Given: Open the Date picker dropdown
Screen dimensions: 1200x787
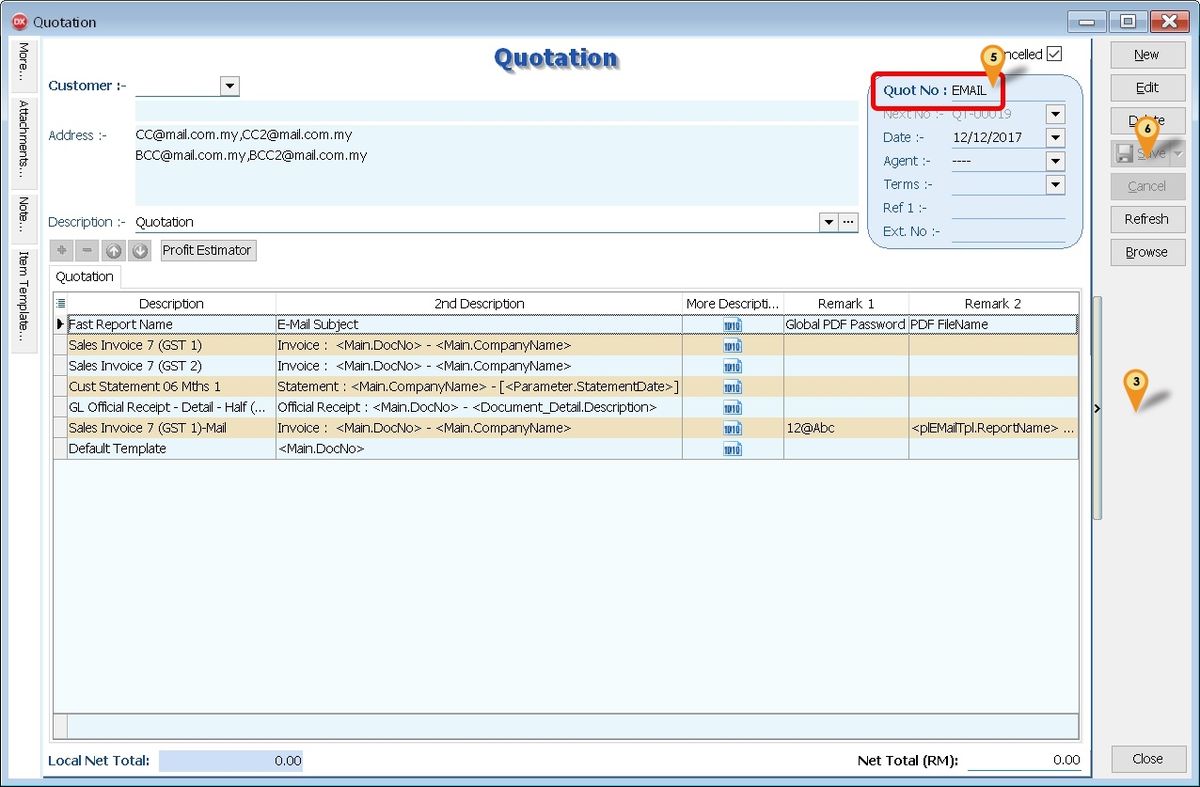Looking at the screenshot, I should (1055, 137).
